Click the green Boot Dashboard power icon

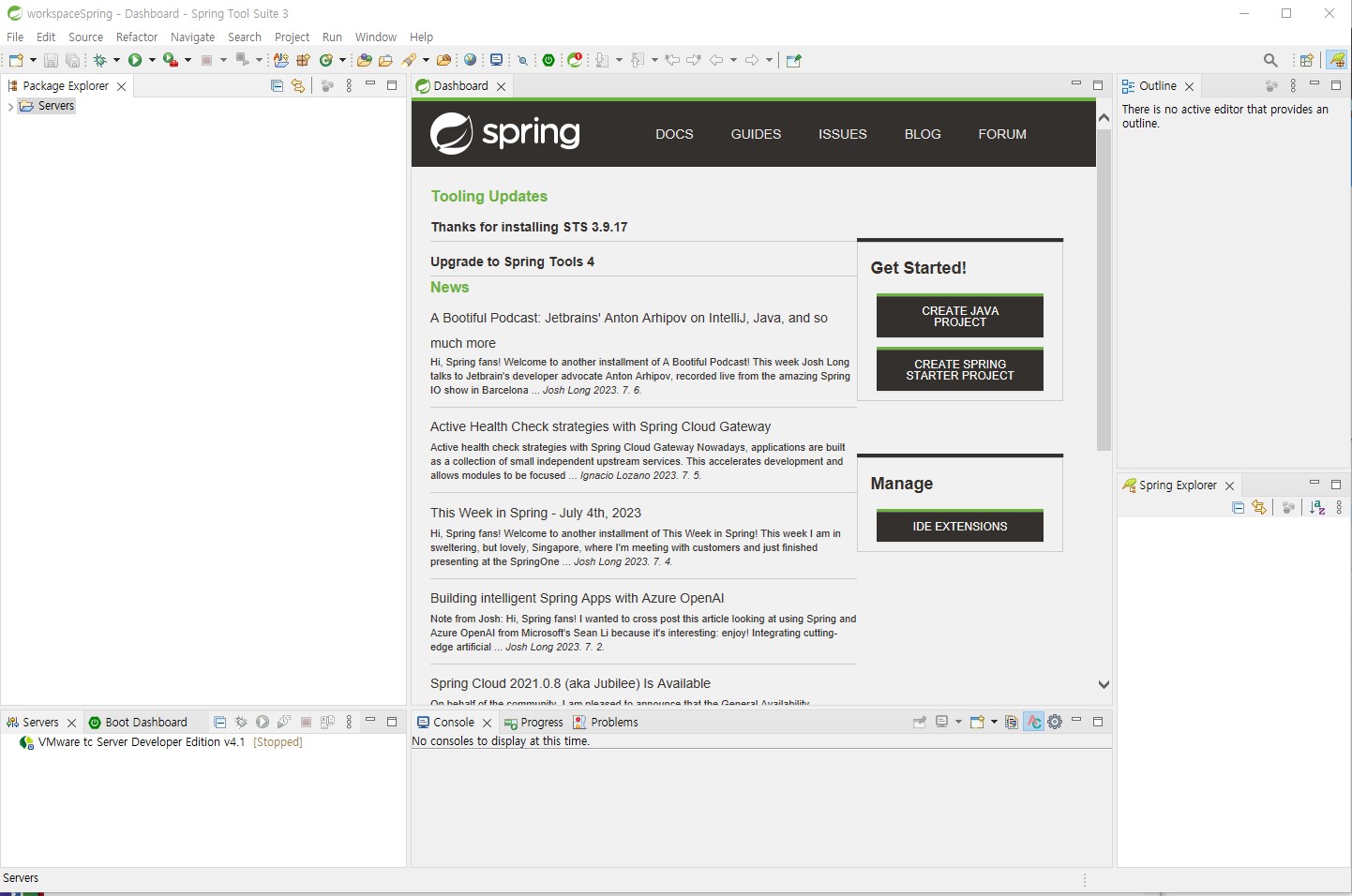(x=549, y=60)
